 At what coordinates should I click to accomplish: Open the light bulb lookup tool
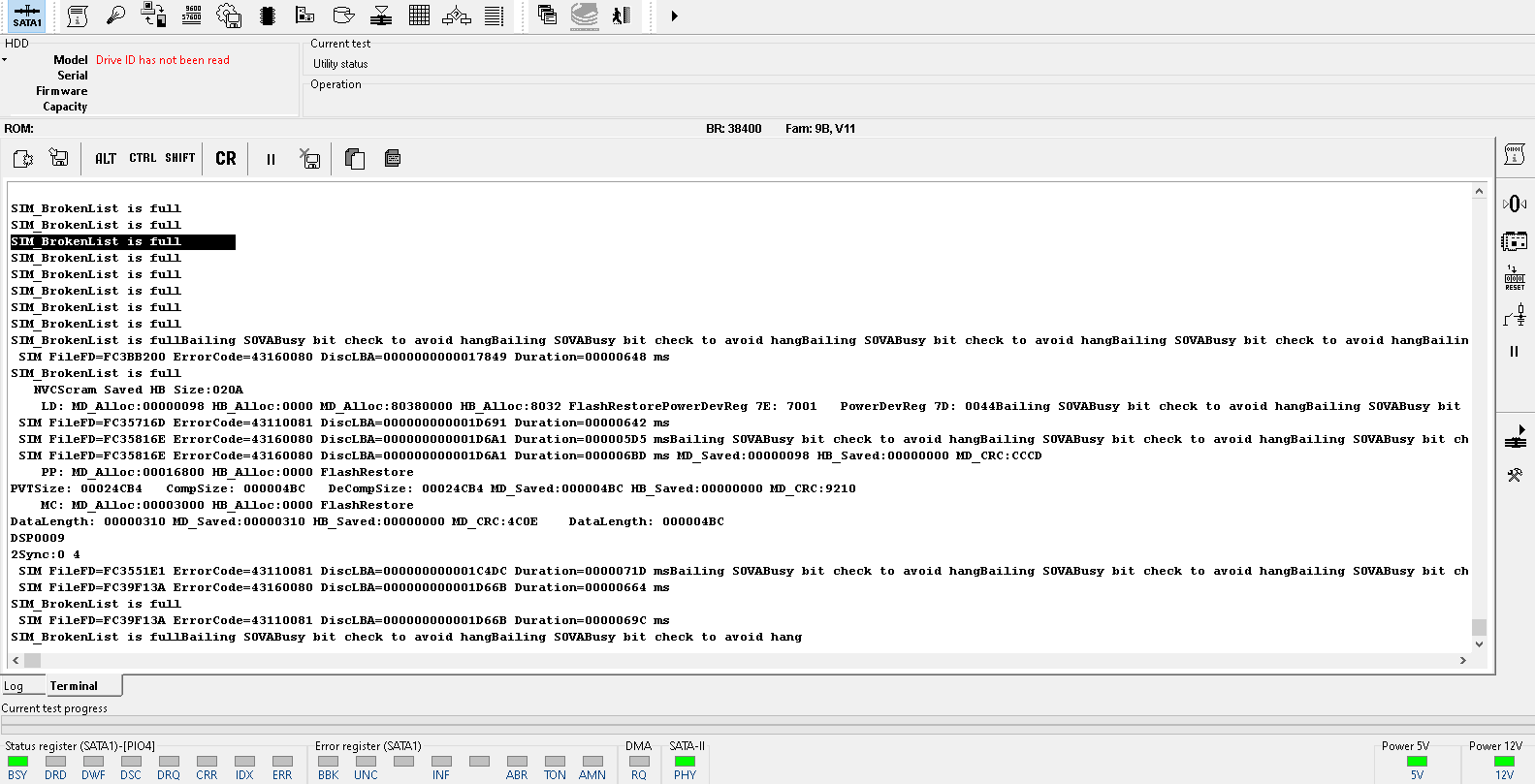[x=115, y=15]
